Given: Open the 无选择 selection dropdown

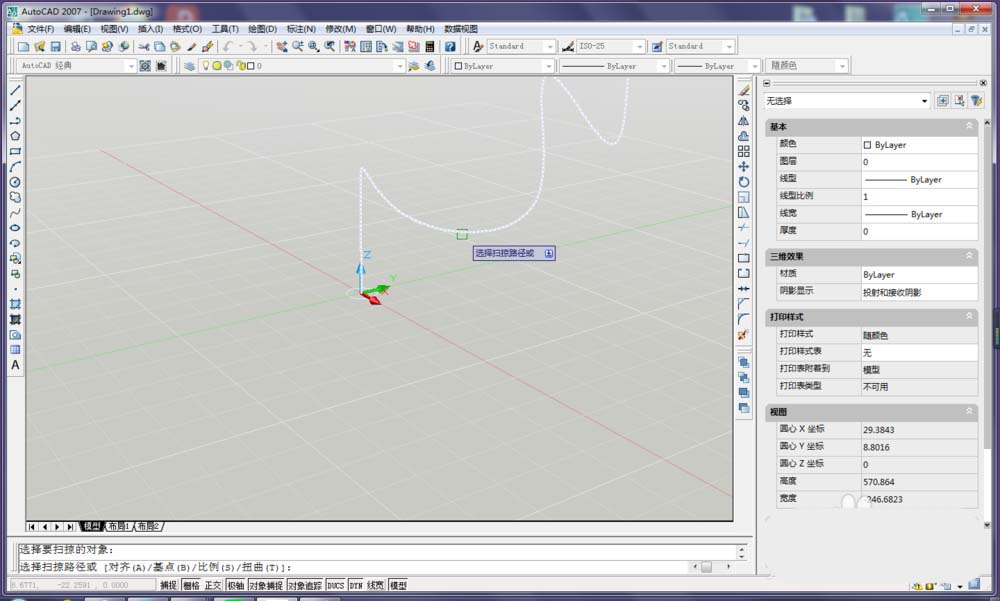Looking at the screenshot, I should point(924,101).
